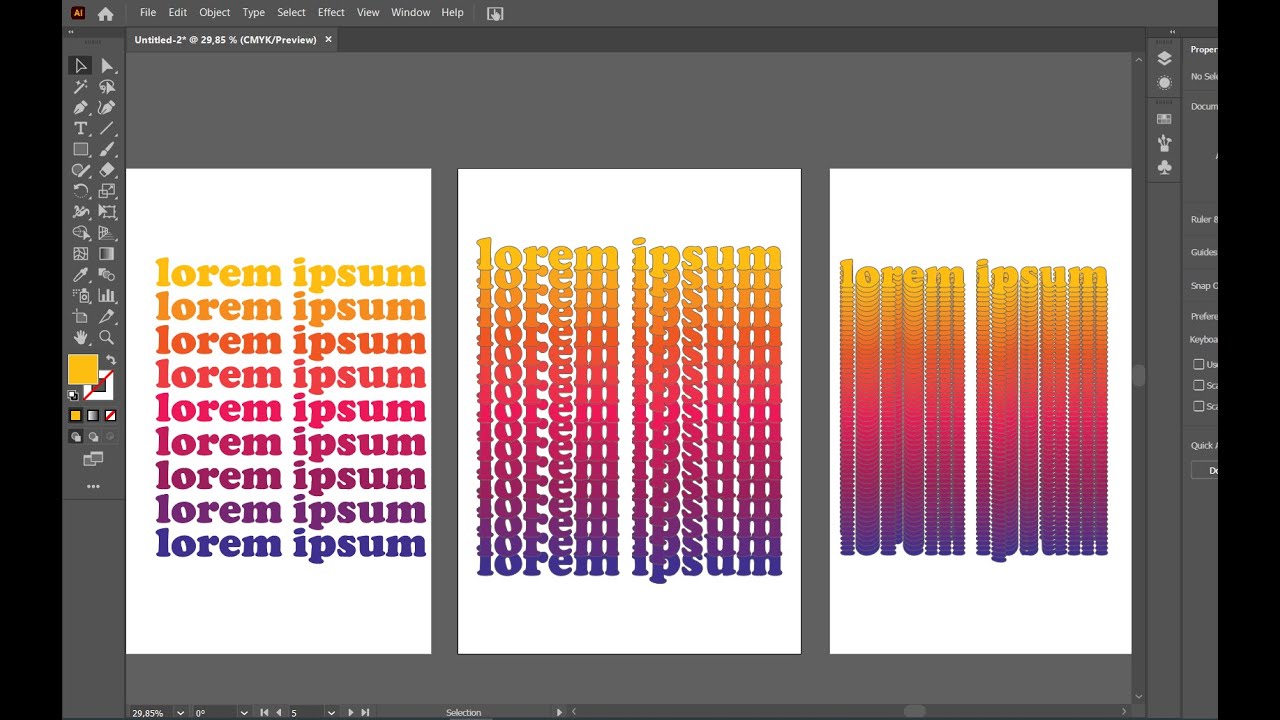This screenshot has height=720, width=1280.
Task: Open the rotation angle dropdown showing 0°
Action: click(x=243, y=713)
